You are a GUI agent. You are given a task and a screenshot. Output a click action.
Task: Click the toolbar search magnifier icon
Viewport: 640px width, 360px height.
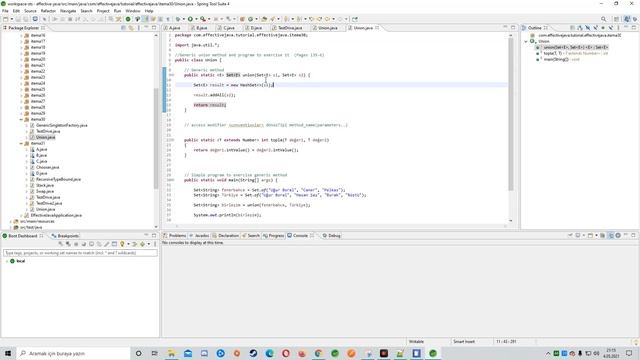click(603, 19)
